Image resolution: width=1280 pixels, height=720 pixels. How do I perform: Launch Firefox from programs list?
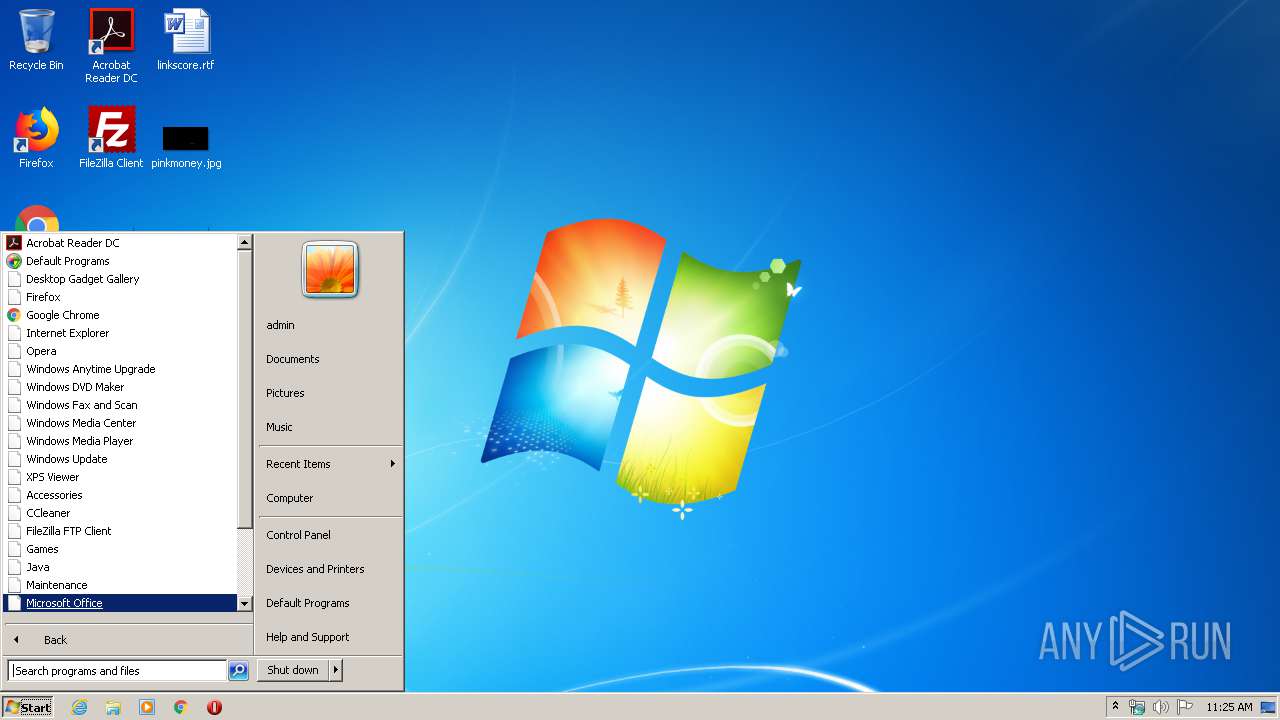[121, 297]
